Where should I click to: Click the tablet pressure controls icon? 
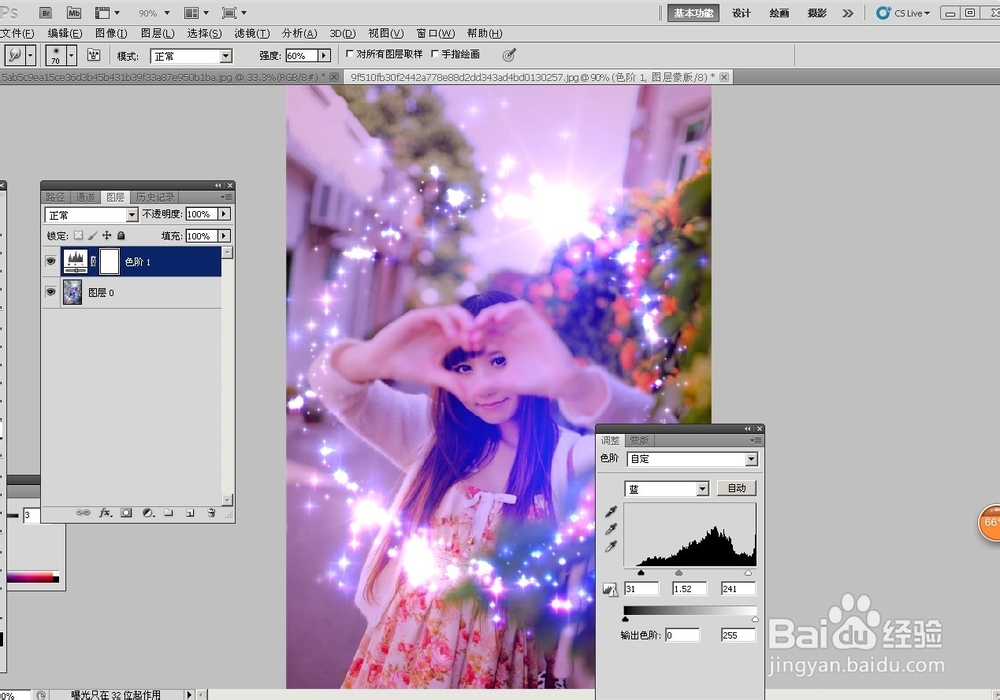[x=508, y=55]
